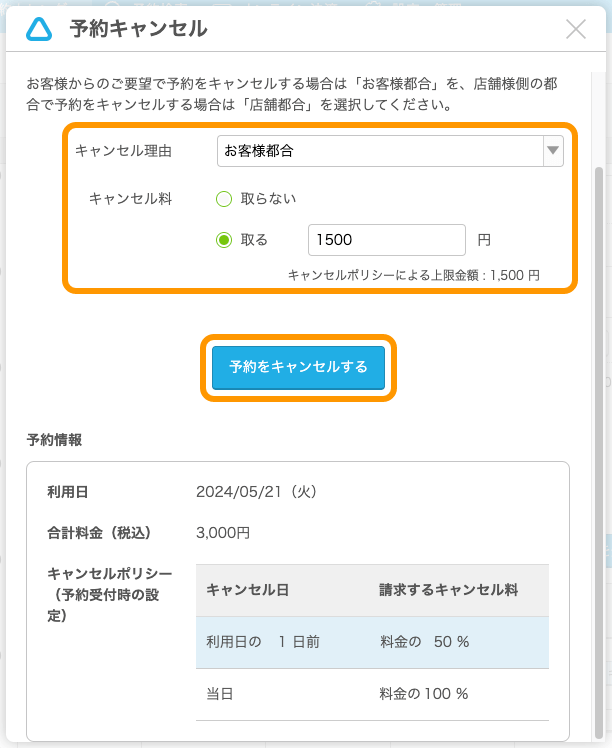The image size is (612, 748).
Task: Click the キャンセル日 column header
Action: pos(248,590)
